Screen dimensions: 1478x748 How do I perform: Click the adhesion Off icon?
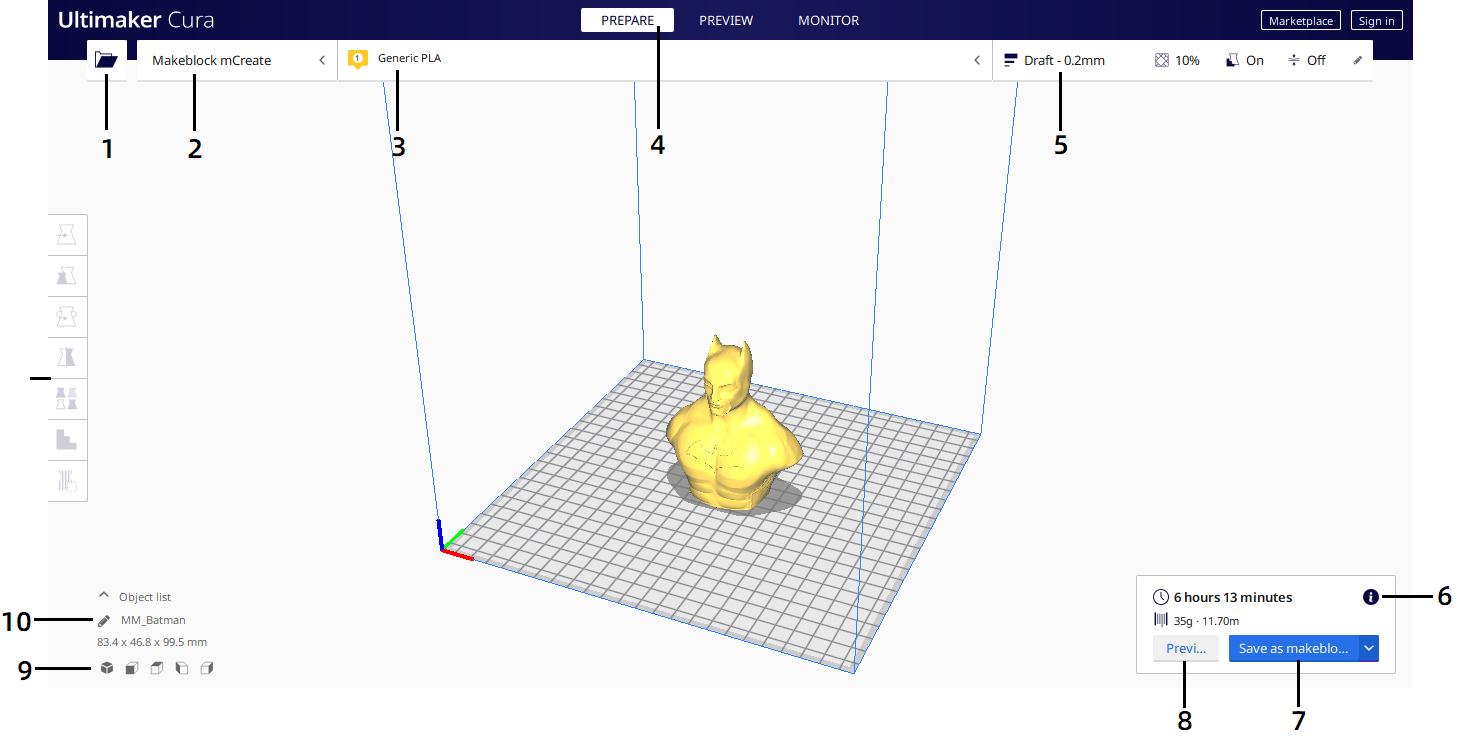[x=1293, y=60]
